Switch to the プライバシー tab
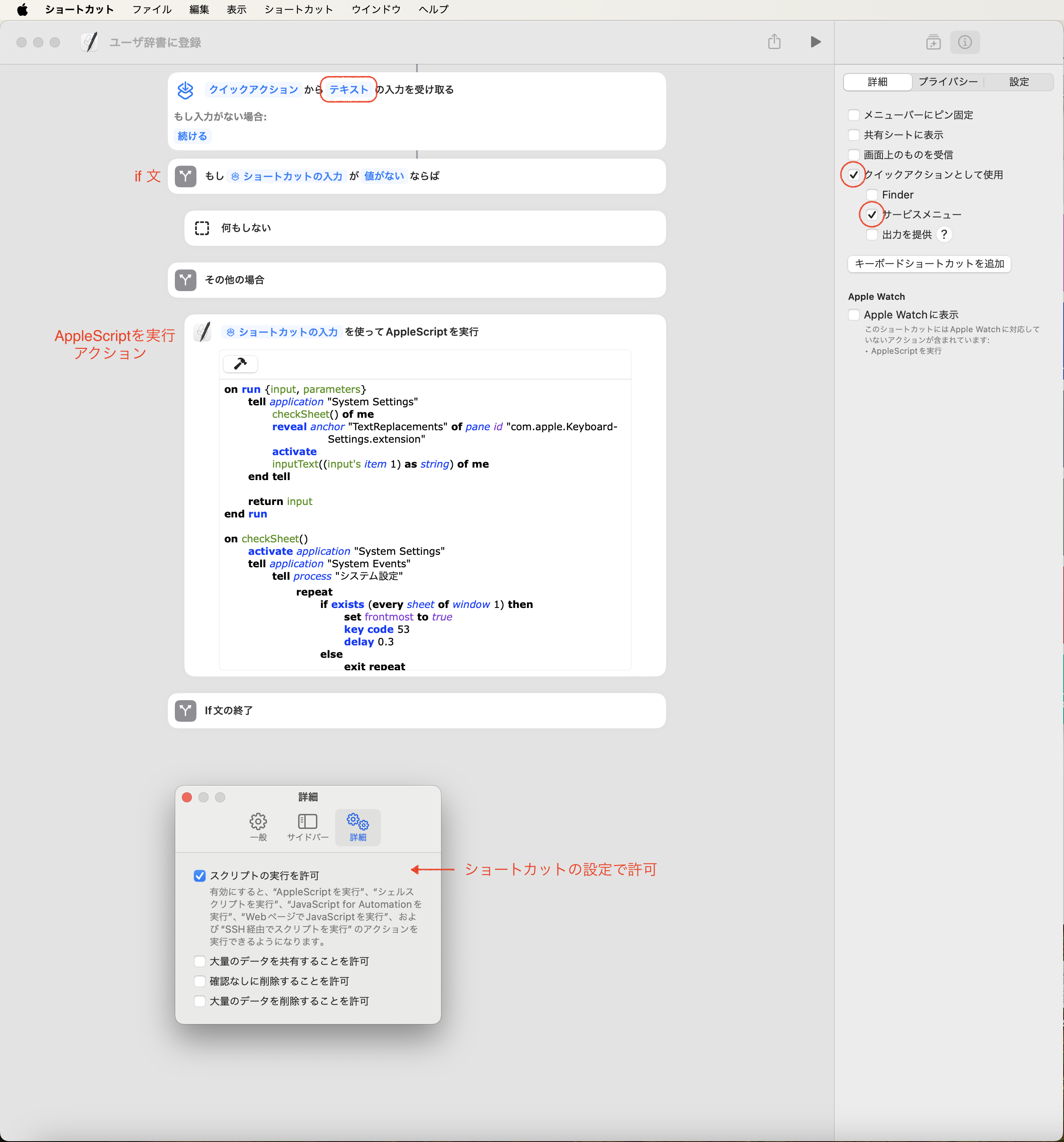 947,81
